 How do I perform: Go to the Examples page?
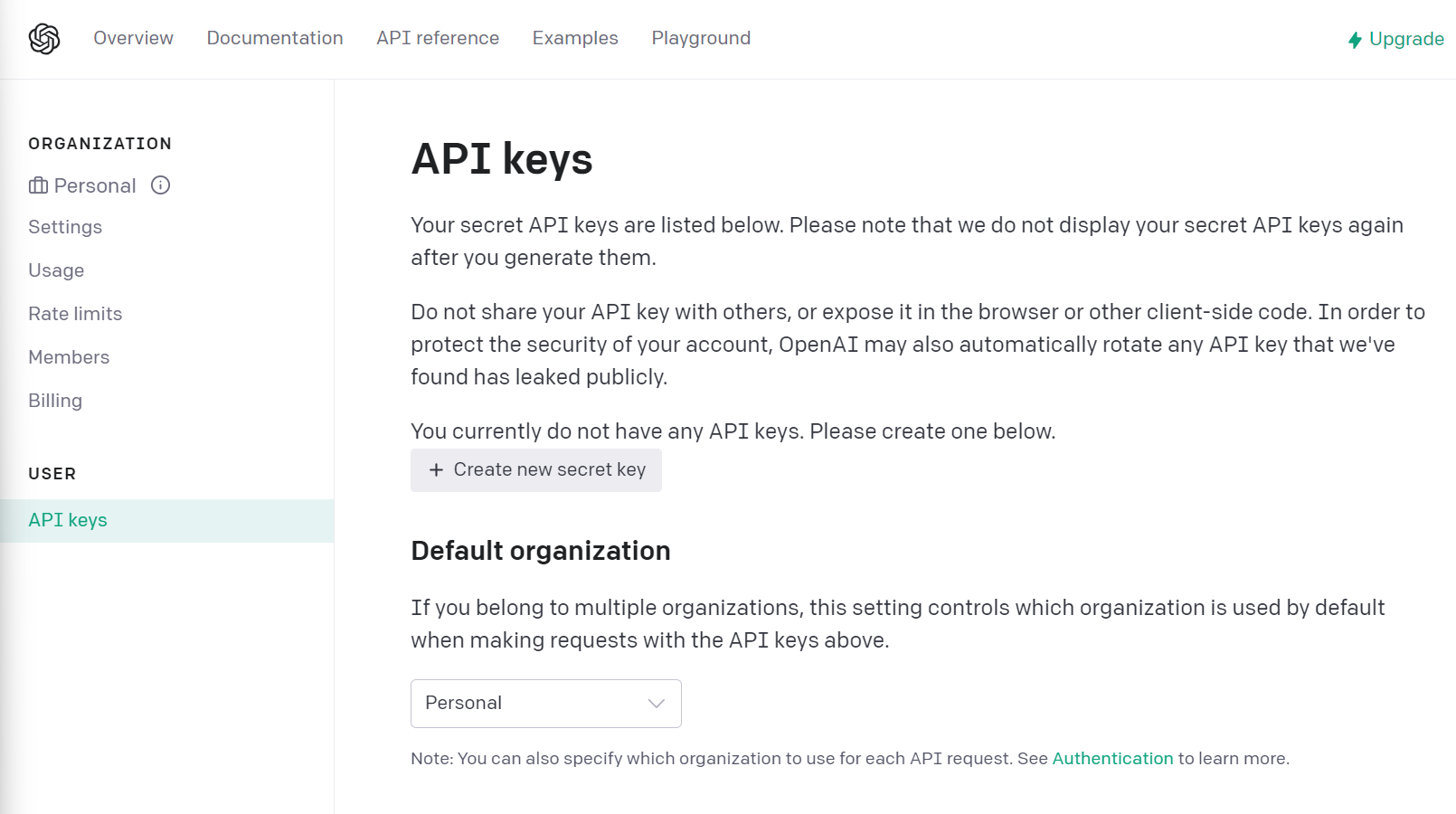pyautogui.click(x=574, y=38)
